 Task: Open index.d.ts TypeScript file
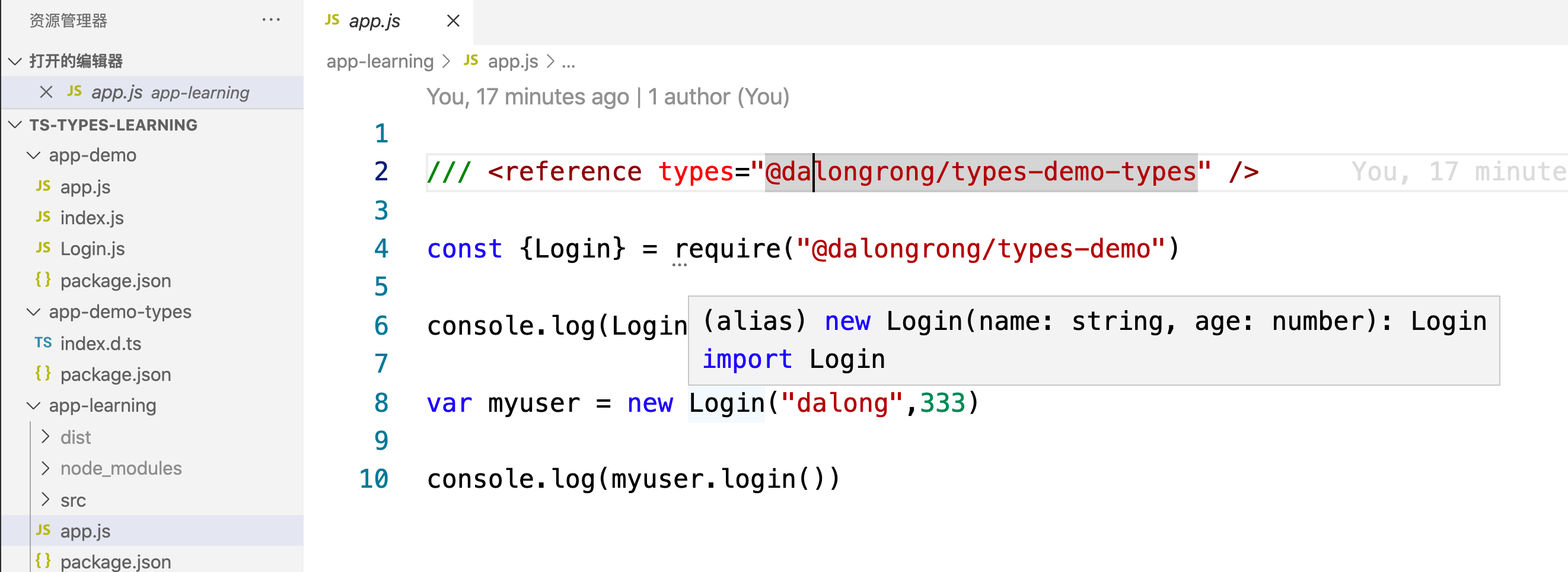tap(152, 343)
